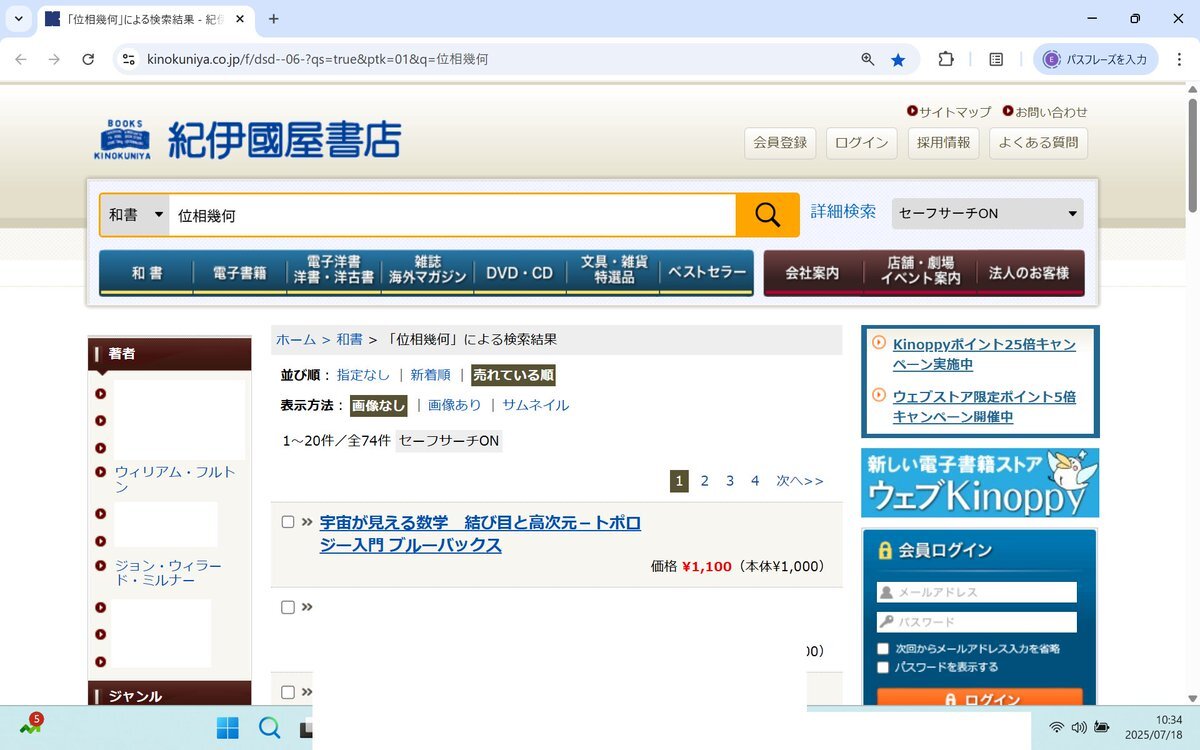
Task: Open the セーフサーチON dropdown
Action: pos(987,213)
